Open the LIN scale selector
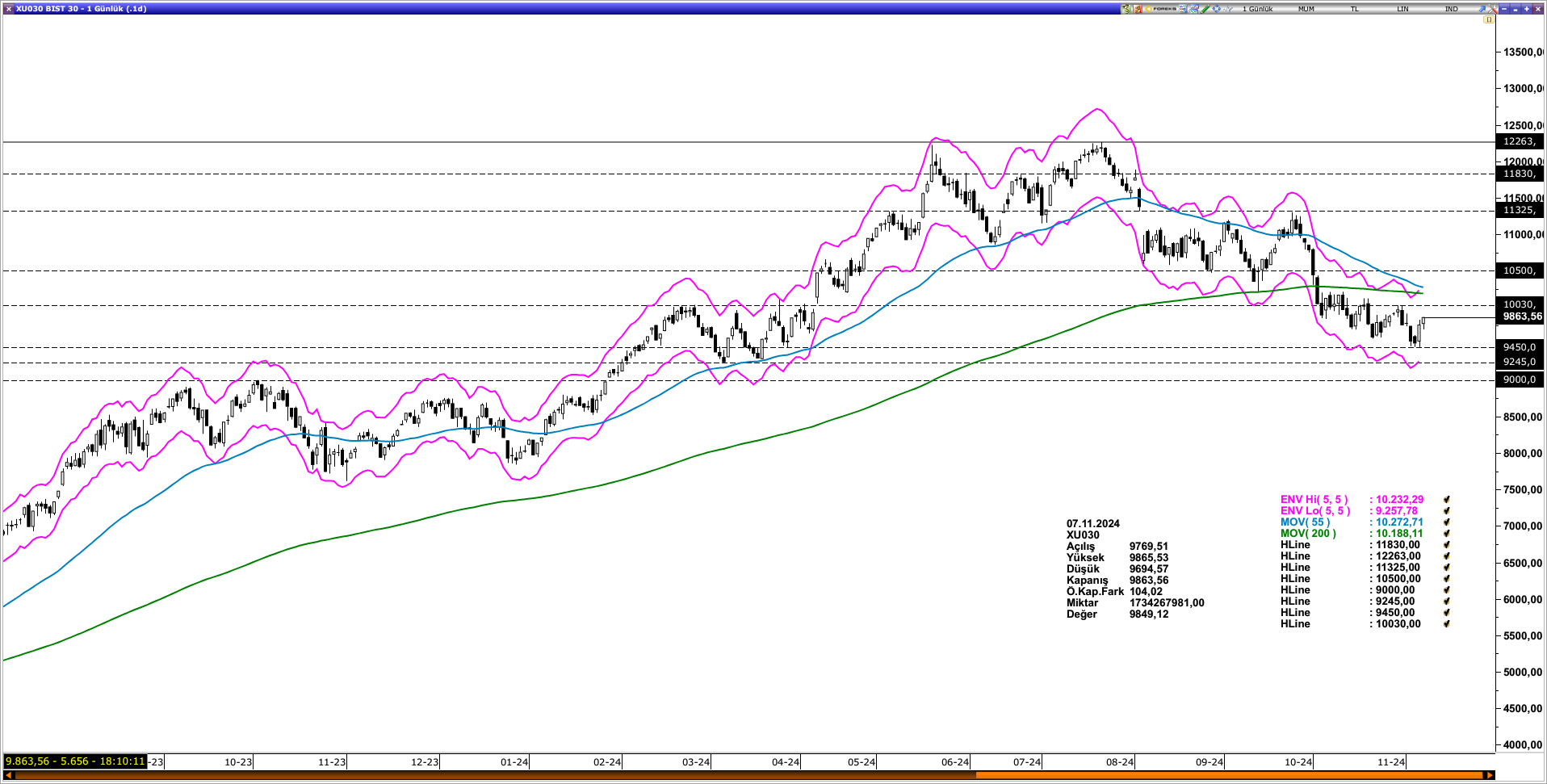Screen dimensions: 1547x784 [1402, 9]
